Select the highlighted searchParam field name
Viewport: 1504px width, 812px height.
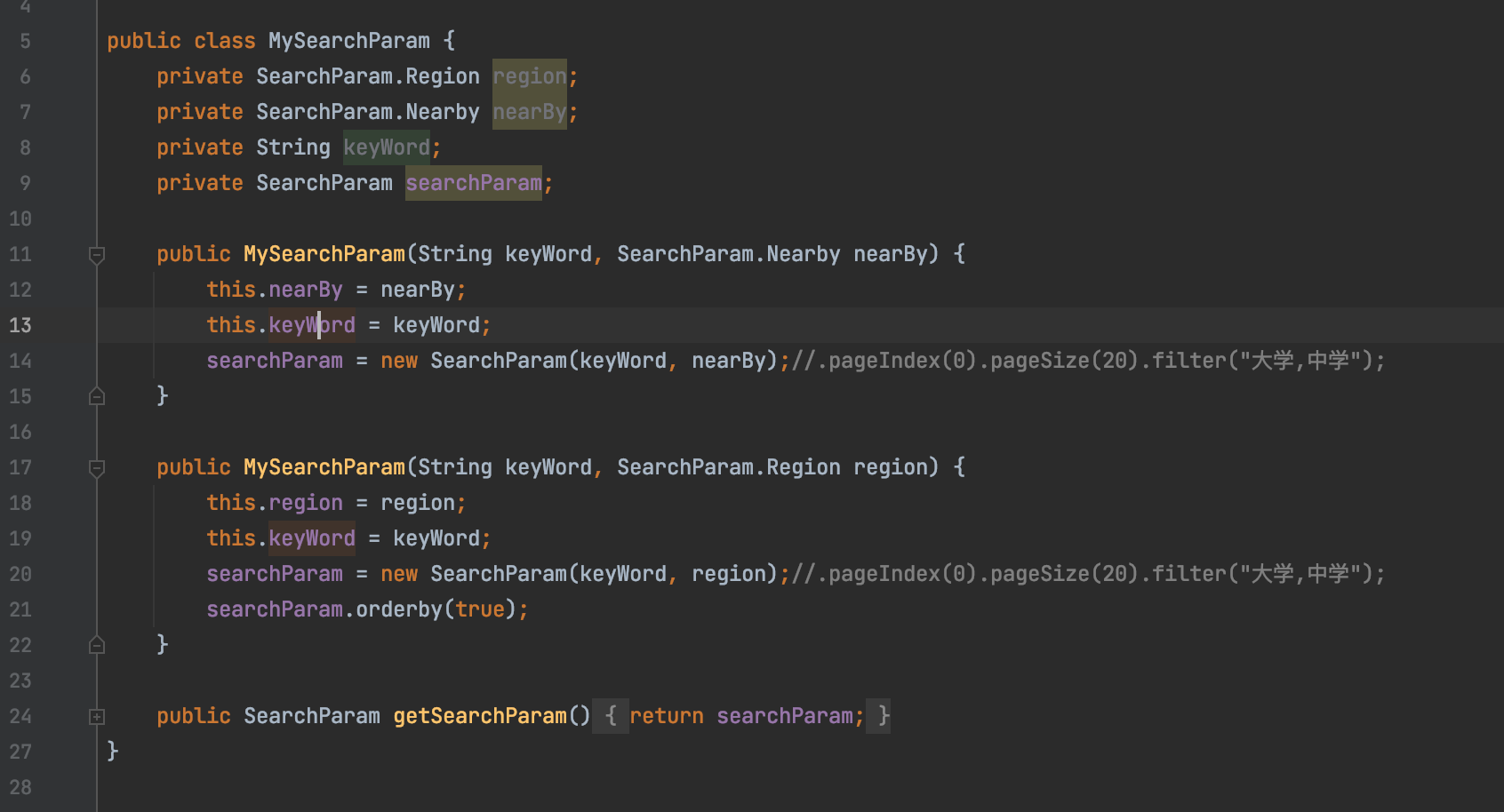(x=474, y=183)
